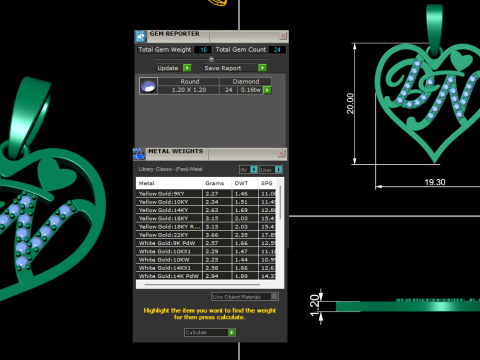Image resolution: width=480 pixels, height=360 pixels.
Task: Select the White Gold:10KW row
Action: pyautogui.click(x=206, y=260)
